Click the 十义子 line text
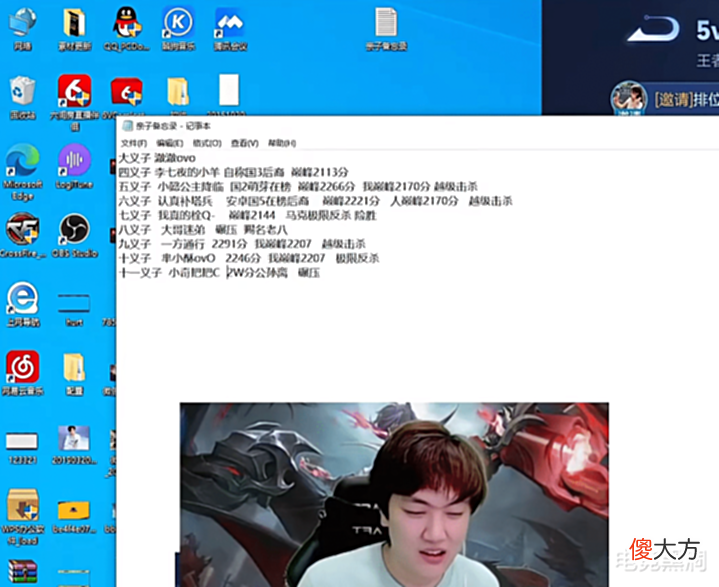The width and height of the screenshot is (719, 587). click(x=249, y=258)
